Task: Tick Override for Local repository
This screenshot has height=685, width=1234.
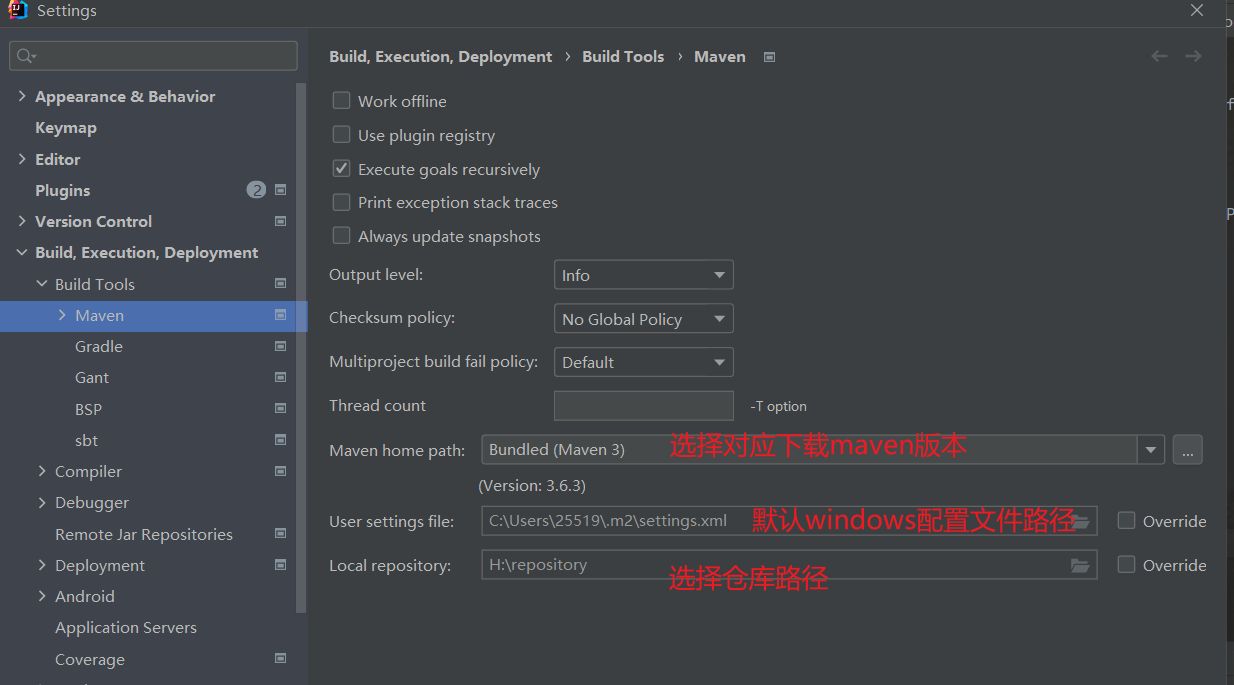Action: [x=1127, y=565]
